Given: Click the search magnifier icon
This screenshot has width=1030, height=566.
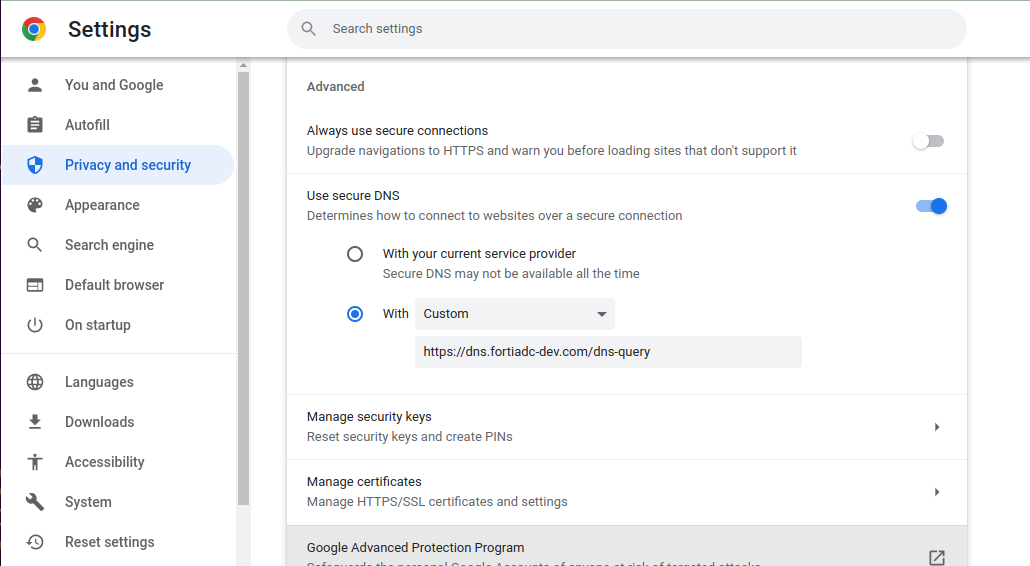Looking at the screenshot, I should [309, 29].
